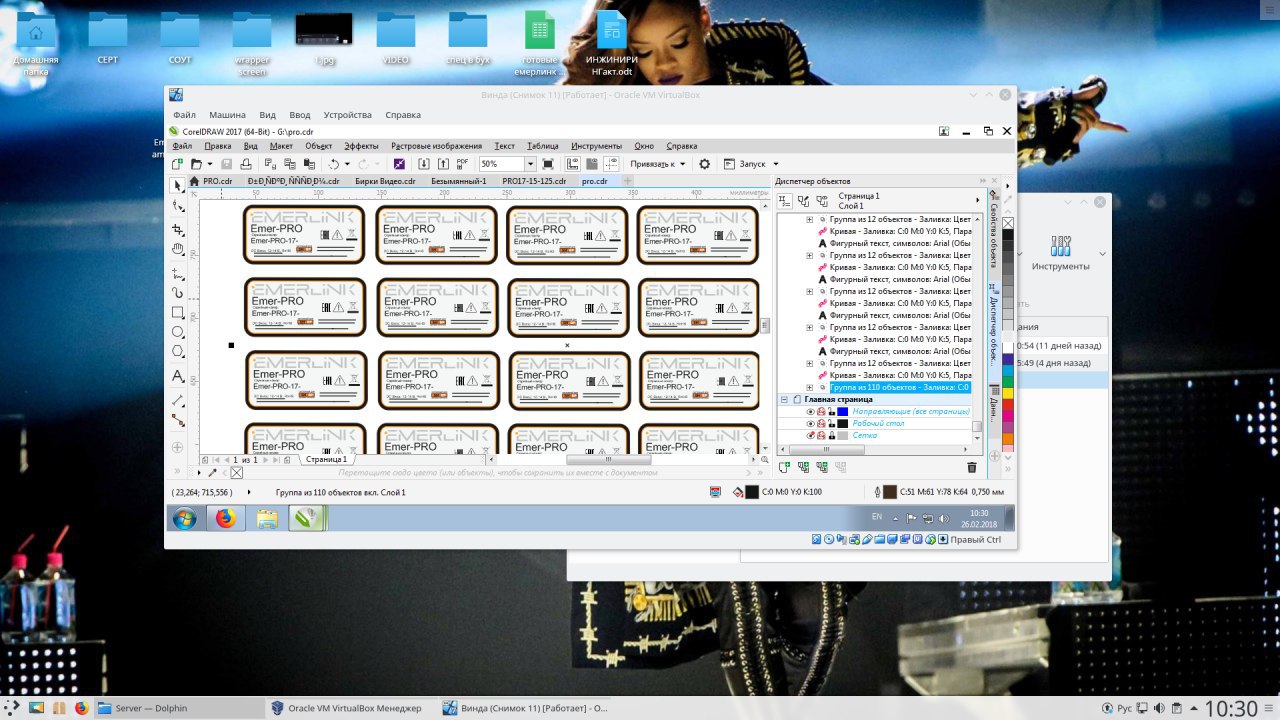Click Инструменты in the background VirtualBox window

click(x=1061, y=250)
